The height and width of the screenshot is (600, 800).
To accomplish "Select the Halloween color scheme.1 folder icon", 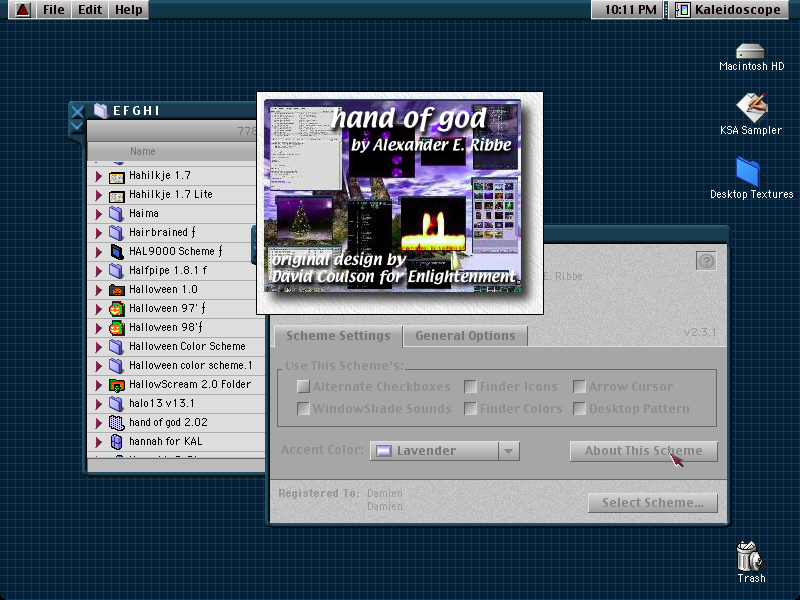I will click(x=117, y=365).
